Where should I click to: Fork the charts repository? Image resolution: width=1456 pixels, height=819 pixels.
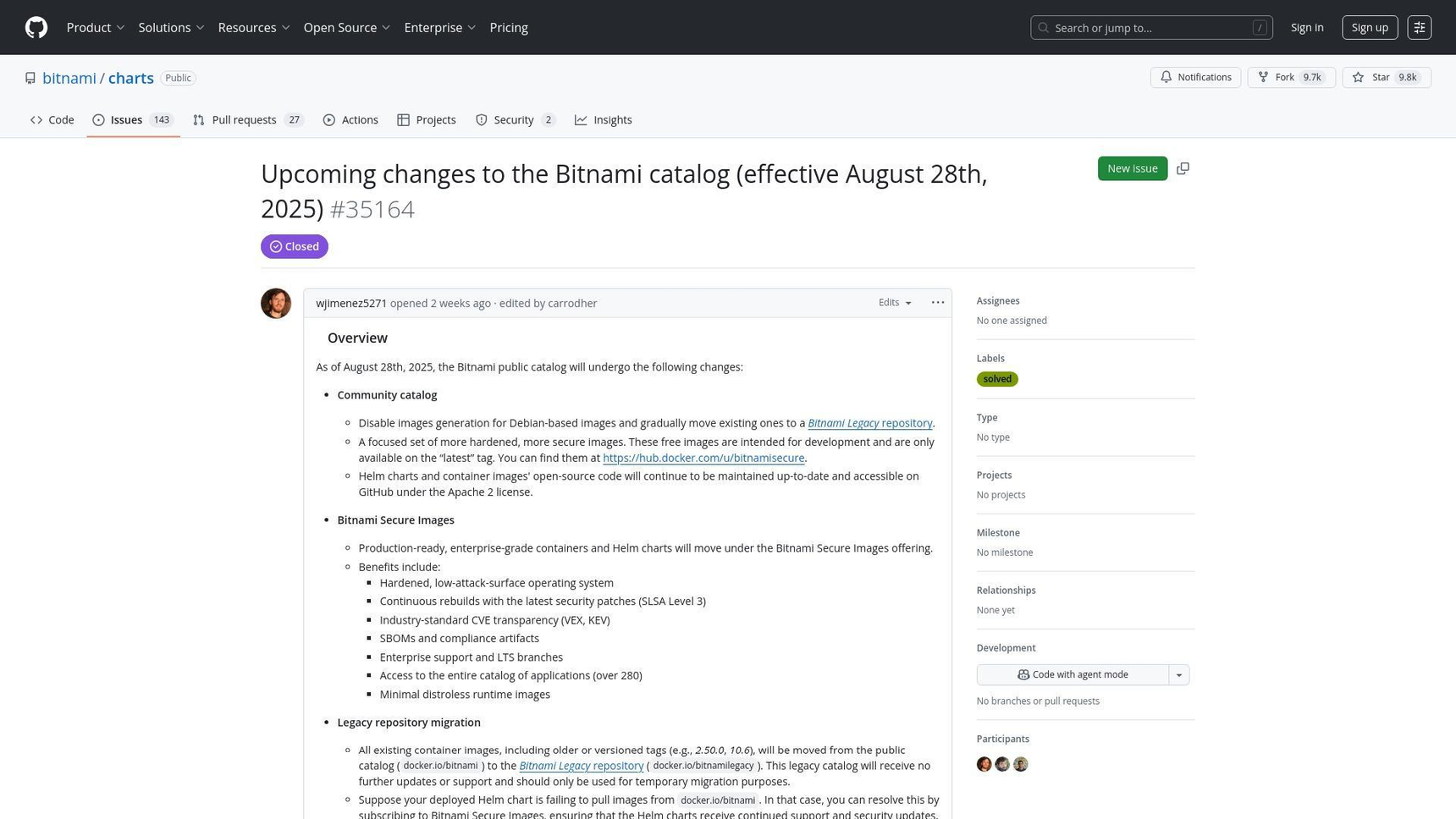(x=1290, y=78)
